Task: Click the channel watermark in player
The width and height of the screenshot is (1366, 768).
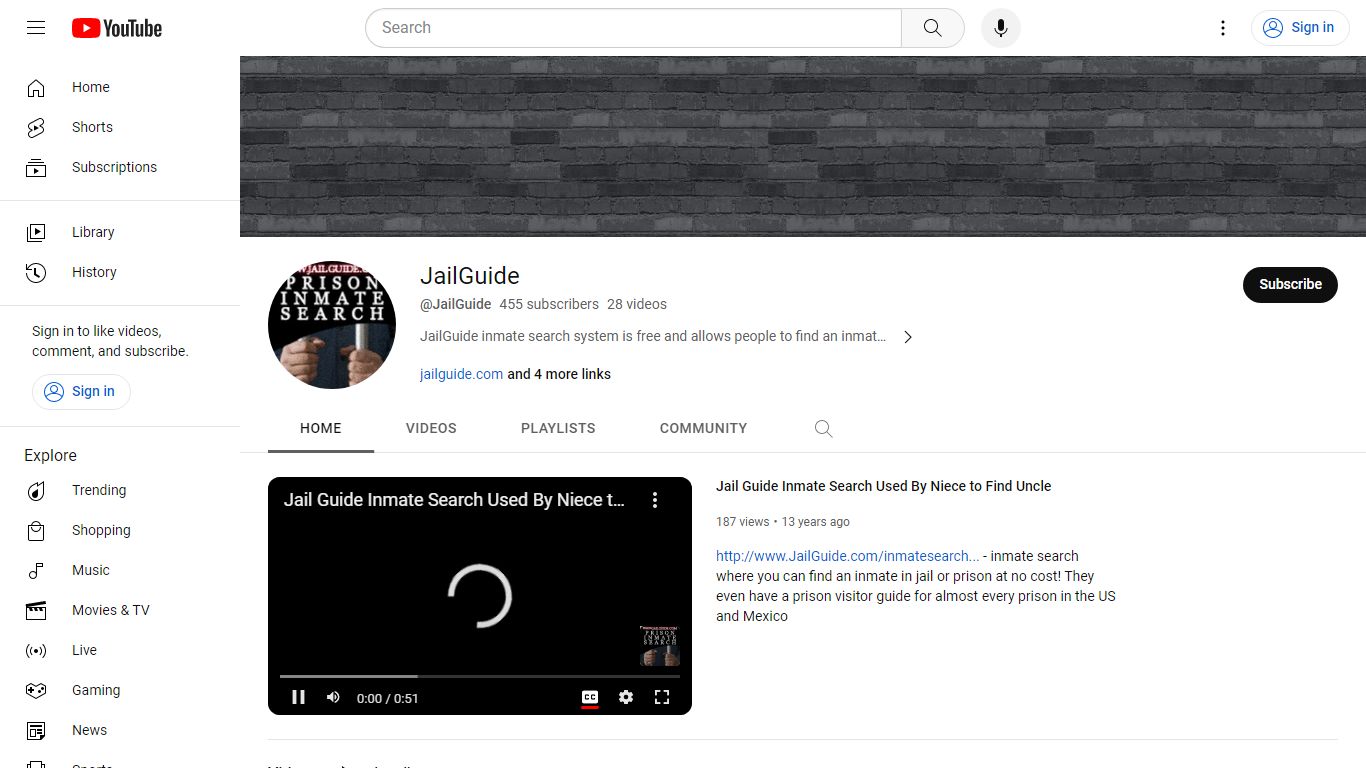Action: [x=660, y=646]
